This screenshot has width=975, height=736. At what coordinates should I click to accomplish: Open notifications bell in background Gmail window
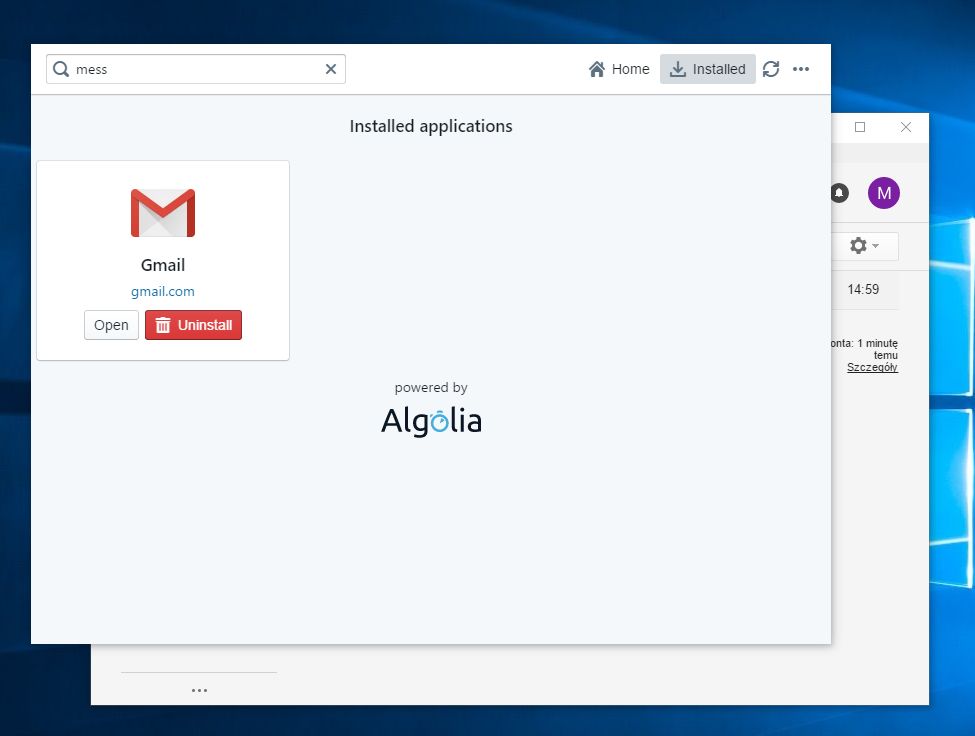point(839,193)
